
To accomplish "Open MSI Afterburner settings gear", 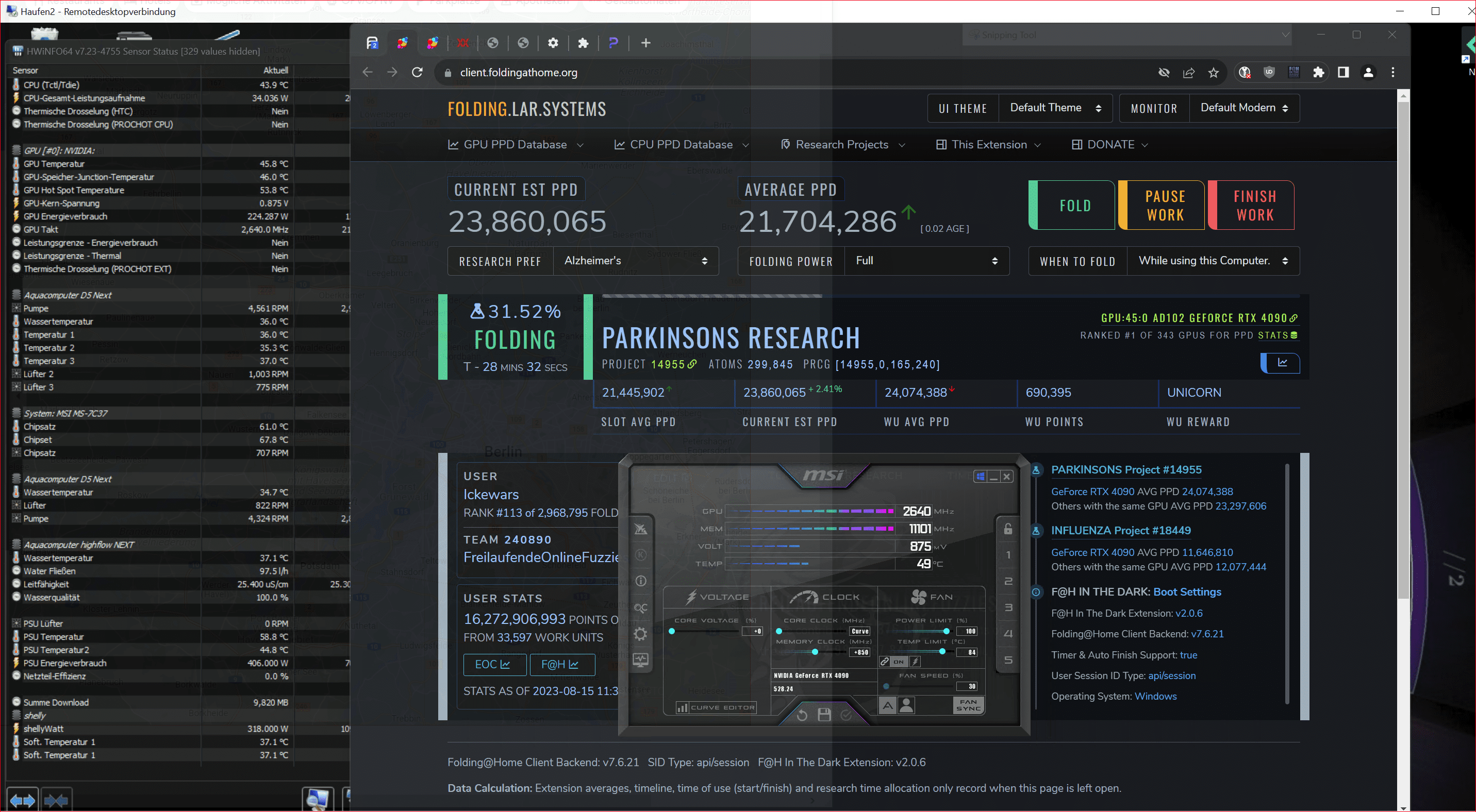I will (x=640, y=634).
